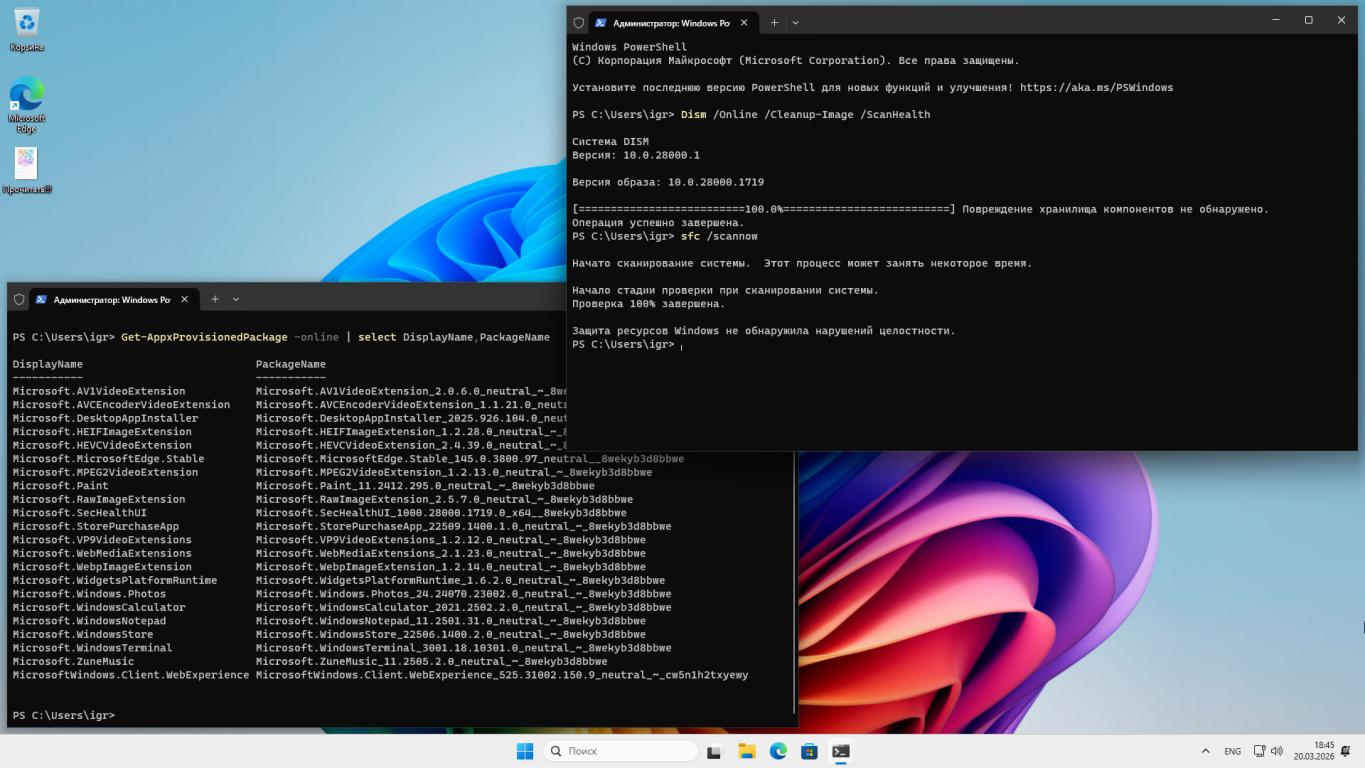Add a new tab in the bottom-left terminal
1365x768 pixels.
tap(214, 299)
